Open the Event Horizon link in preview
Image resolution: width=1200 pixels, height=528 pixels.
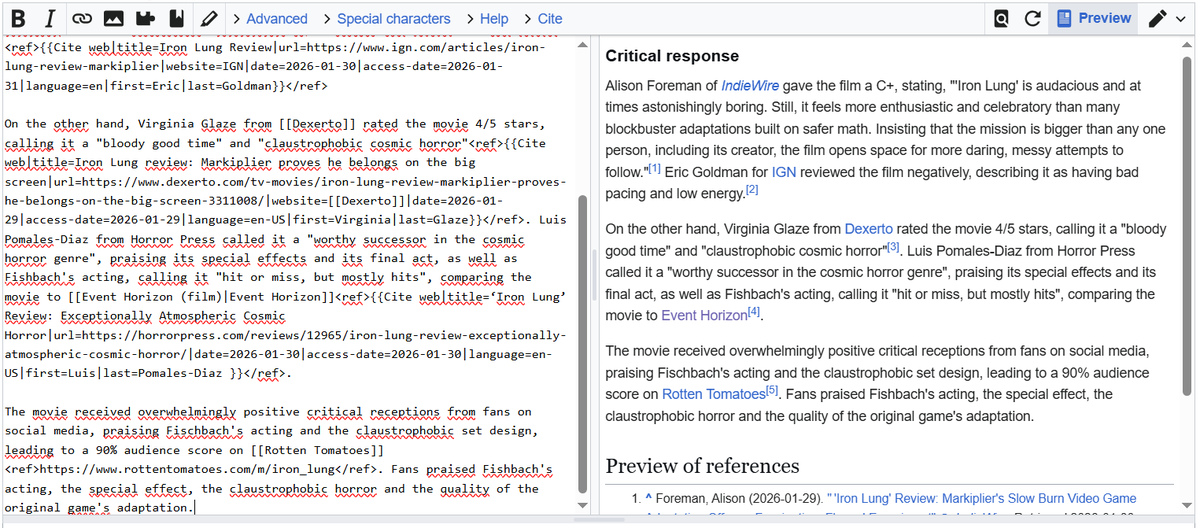point(704,315)
